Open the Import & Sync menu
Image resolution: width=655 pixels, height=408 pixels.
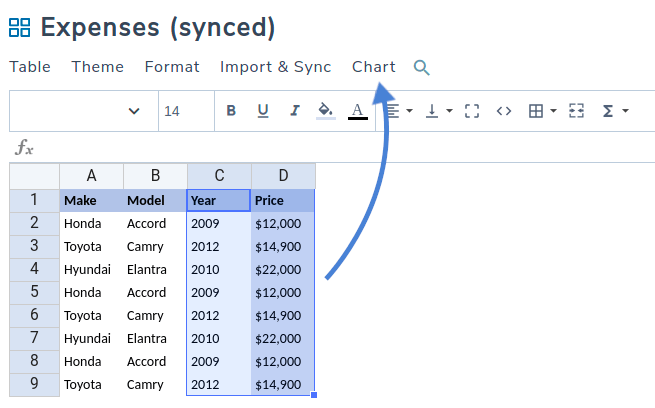275,67
